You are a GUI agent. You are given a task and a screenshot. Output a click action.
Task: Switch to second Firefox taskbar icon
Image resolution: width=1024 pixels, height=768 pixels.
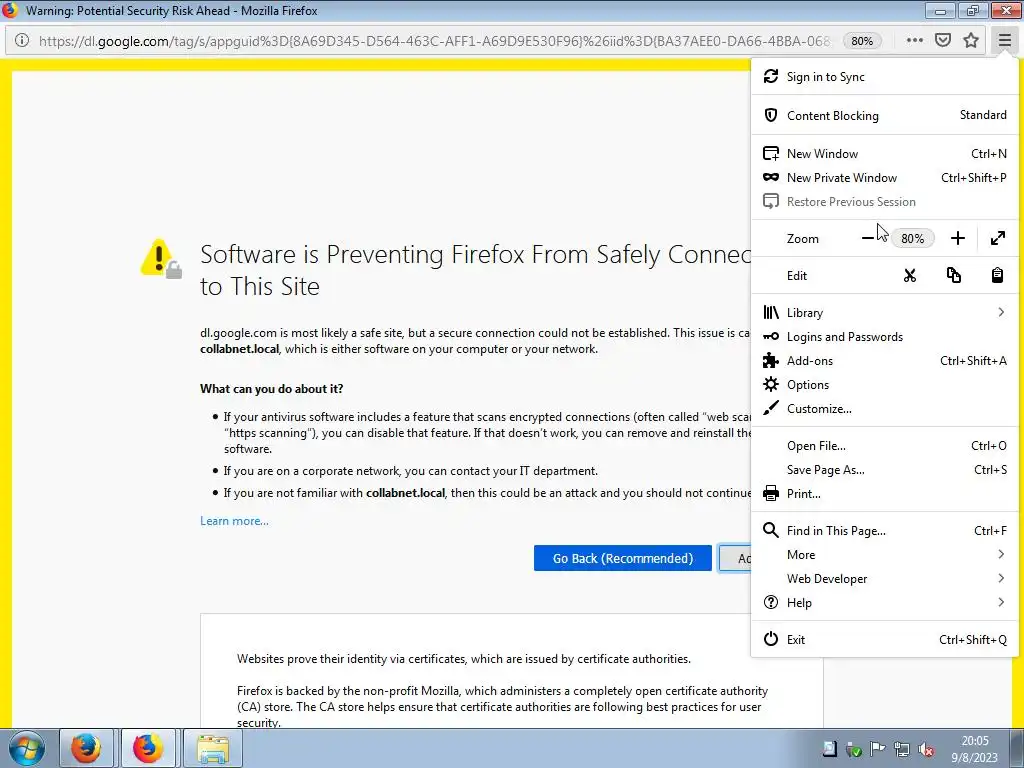148,748
